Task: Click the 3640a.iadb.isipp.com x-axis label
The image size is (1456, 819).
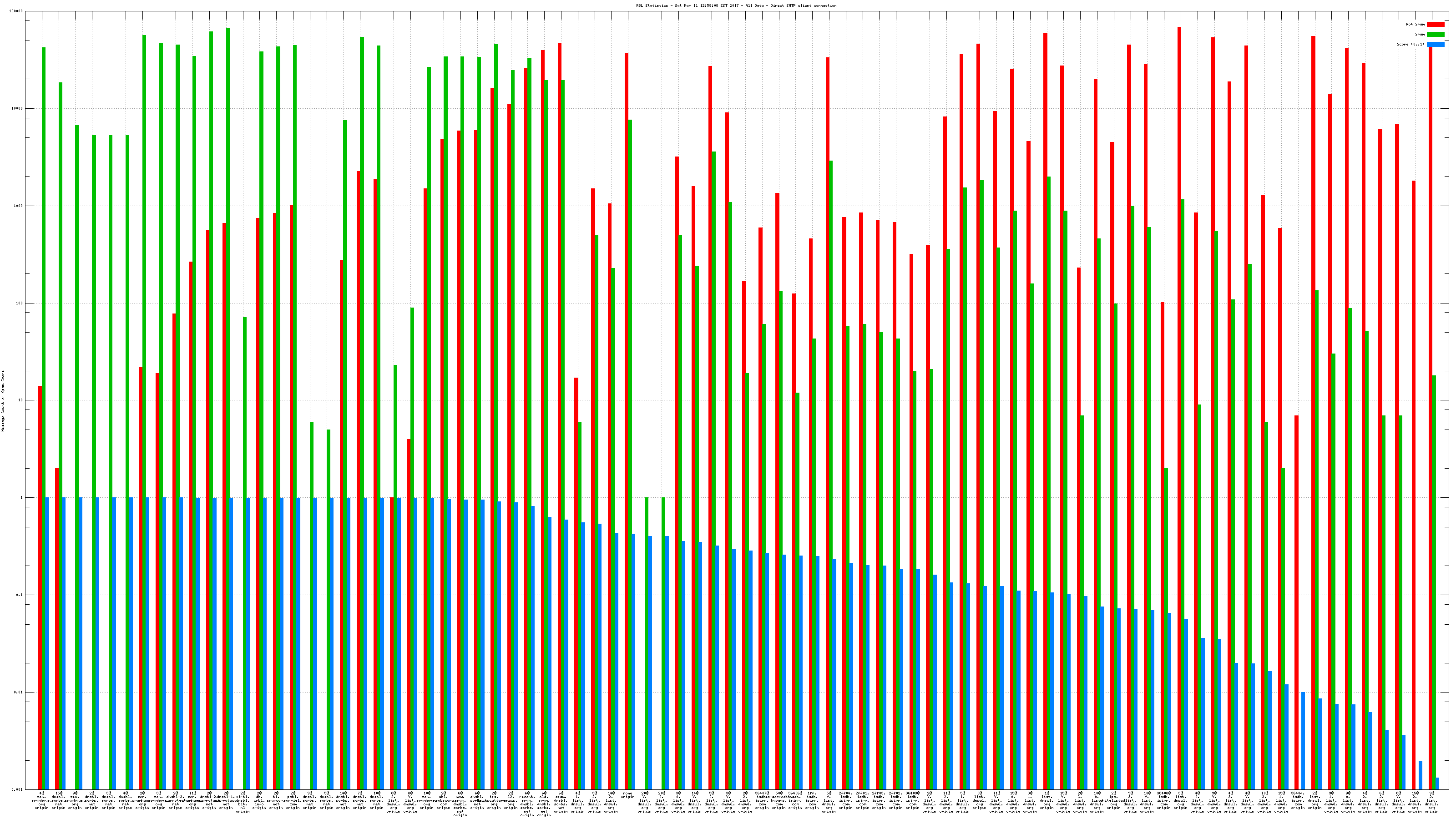Action: click(x=1298, y=800)
